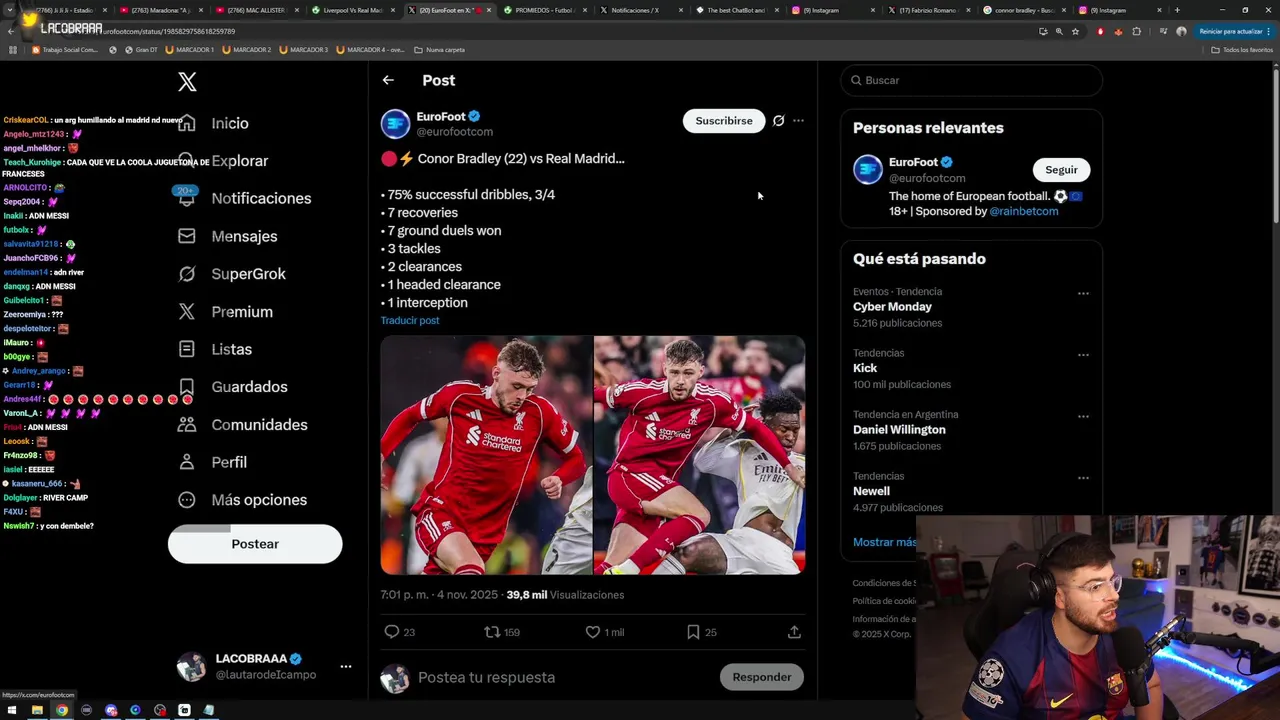Click Reiniciar para actualizar button
The width and height of the screenshot is (1280, 720).
(1234, 32)
